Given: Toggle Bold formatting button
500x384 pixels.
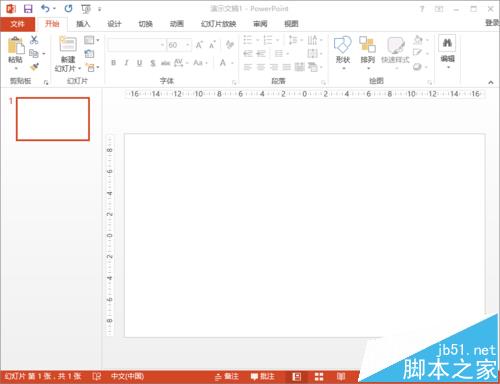Looking at the screenshot, I should click(x=113, y=63).
